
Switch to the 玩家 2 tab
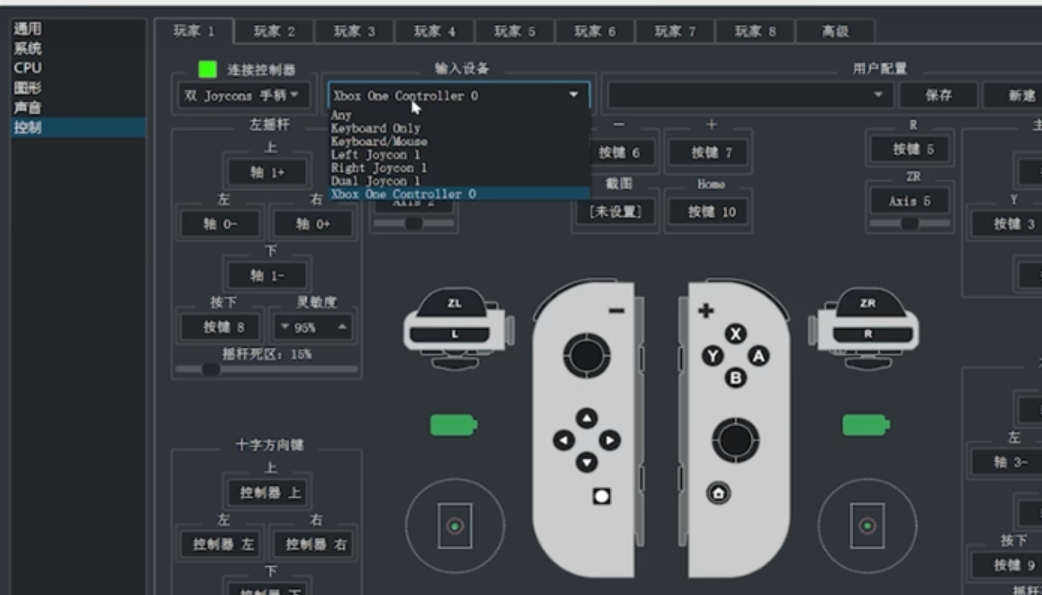(273, 30)
